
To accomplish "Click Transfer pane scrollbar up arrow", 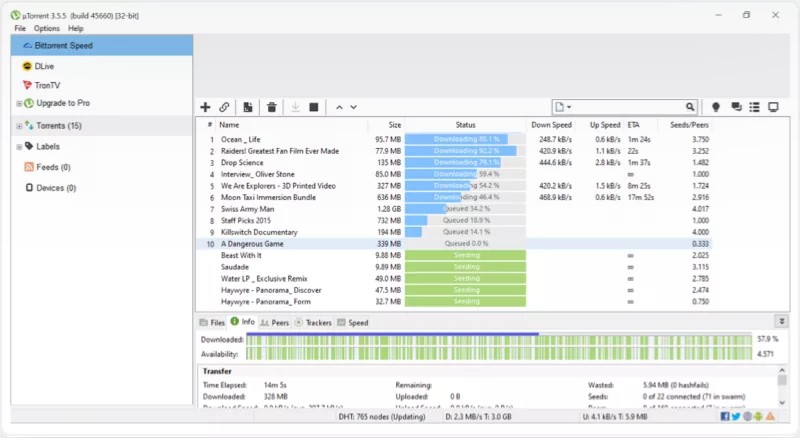I will pyautogui.click(x=782, y=370).
